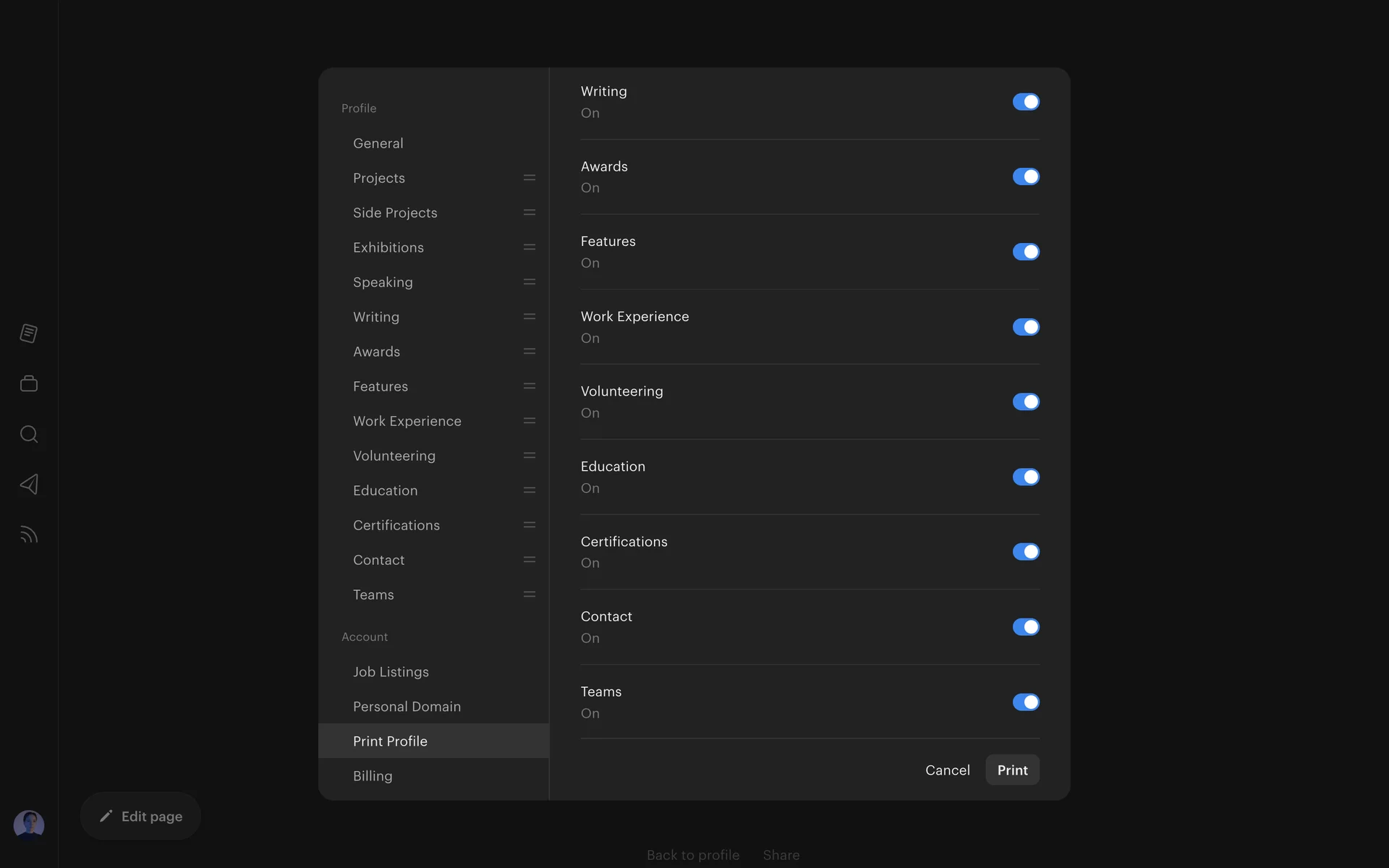Go to Personal Domain settings
Screen dimensions: 1389x868
pyautogui.click(x=407, y=707)
